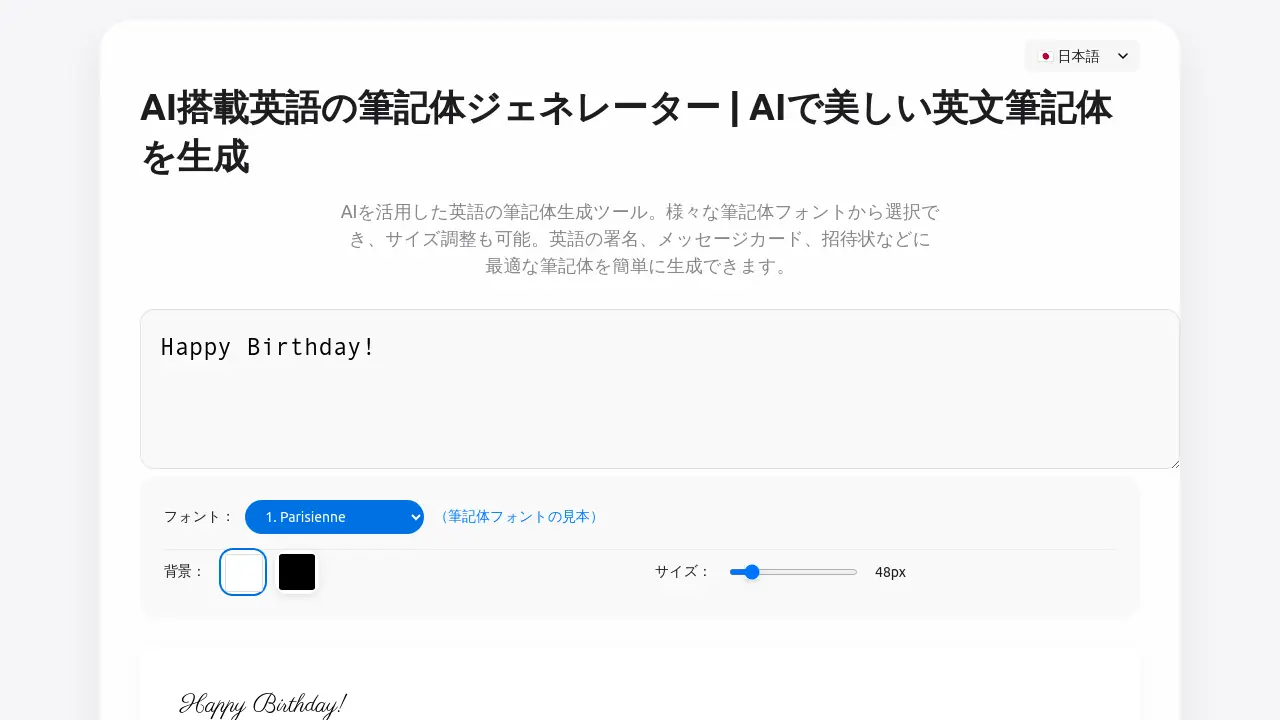Click the font dropdown's arrow indicator
This screenshot has width=1280, height=720.
coord(416,517)
